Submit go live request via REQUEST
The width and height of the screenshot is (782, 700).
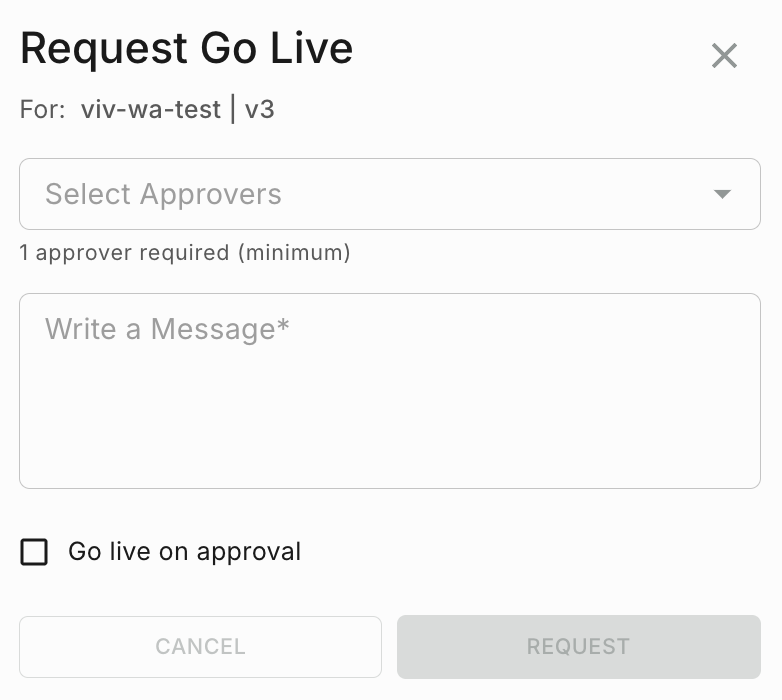[578, 647]
